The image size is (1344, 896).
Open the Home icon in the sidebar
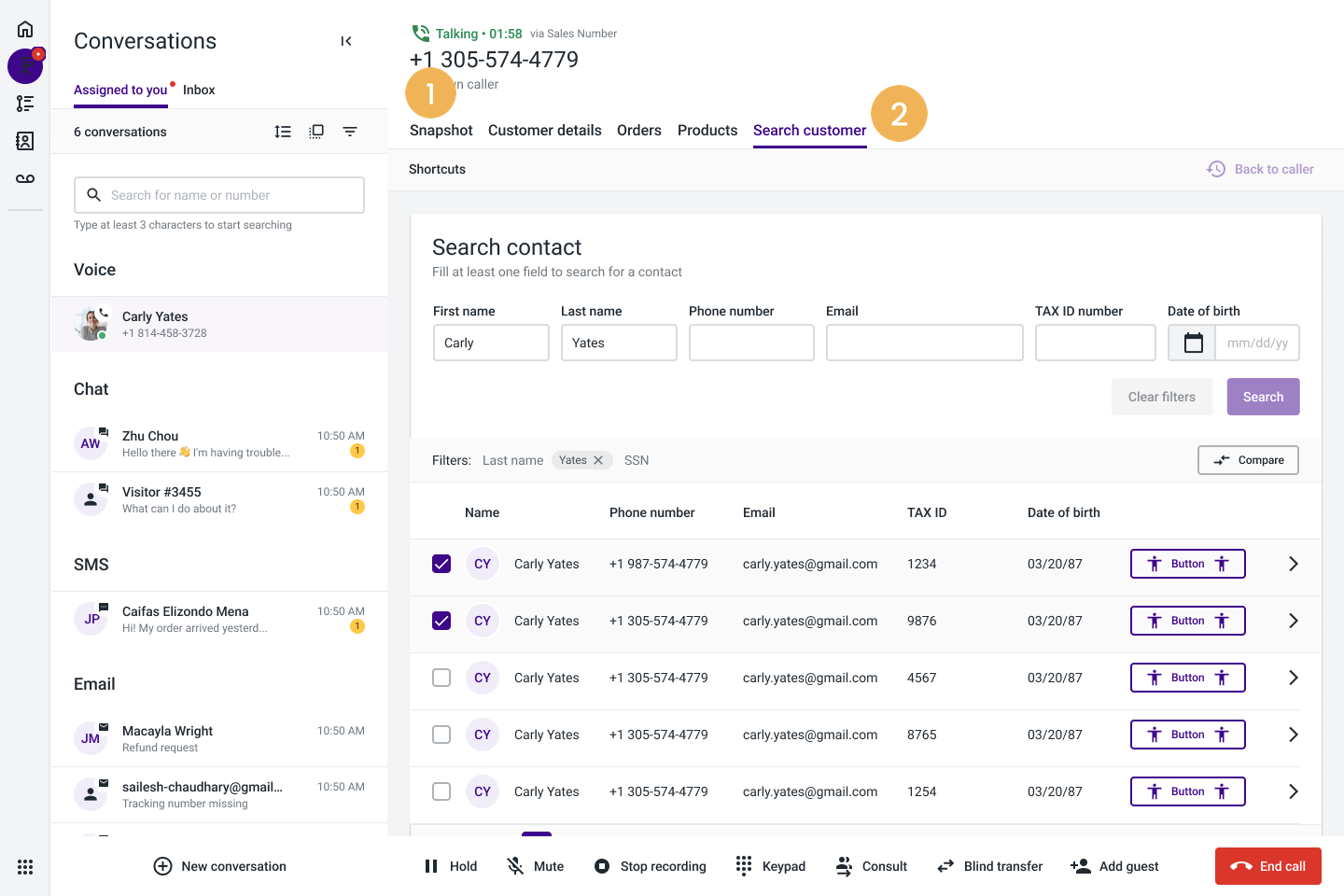[x=25, y=28]
